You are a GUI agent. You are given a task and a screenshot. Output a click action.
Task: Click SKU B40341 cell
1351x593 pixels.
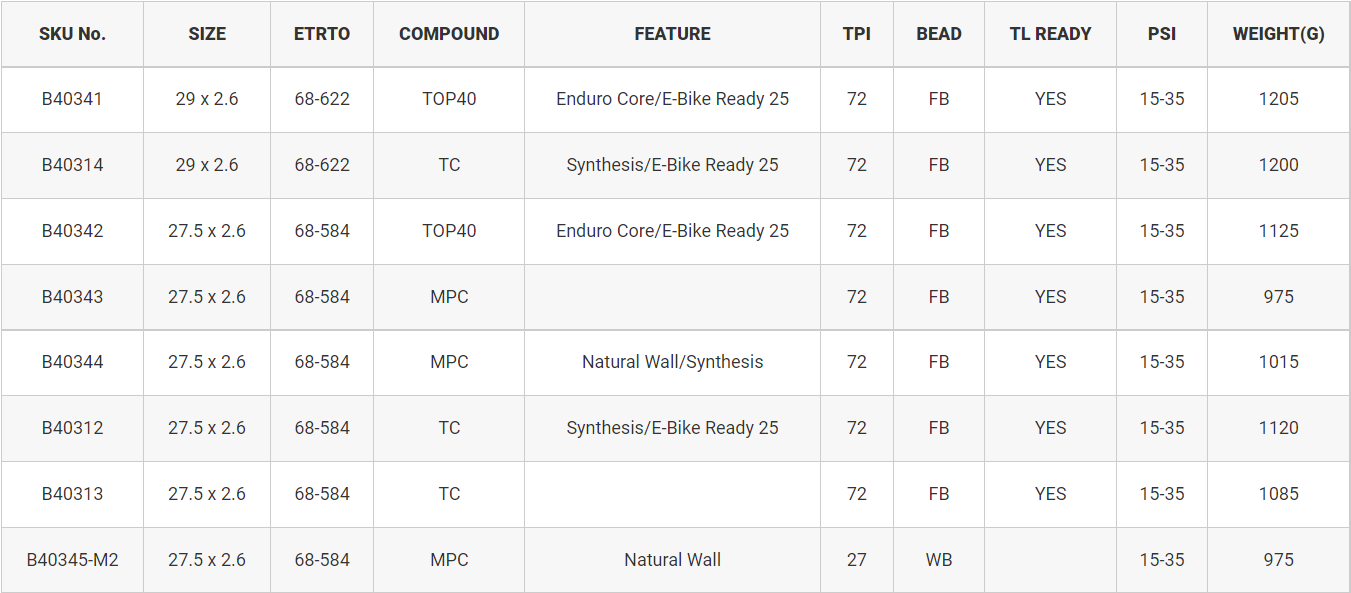coord(72,99)
